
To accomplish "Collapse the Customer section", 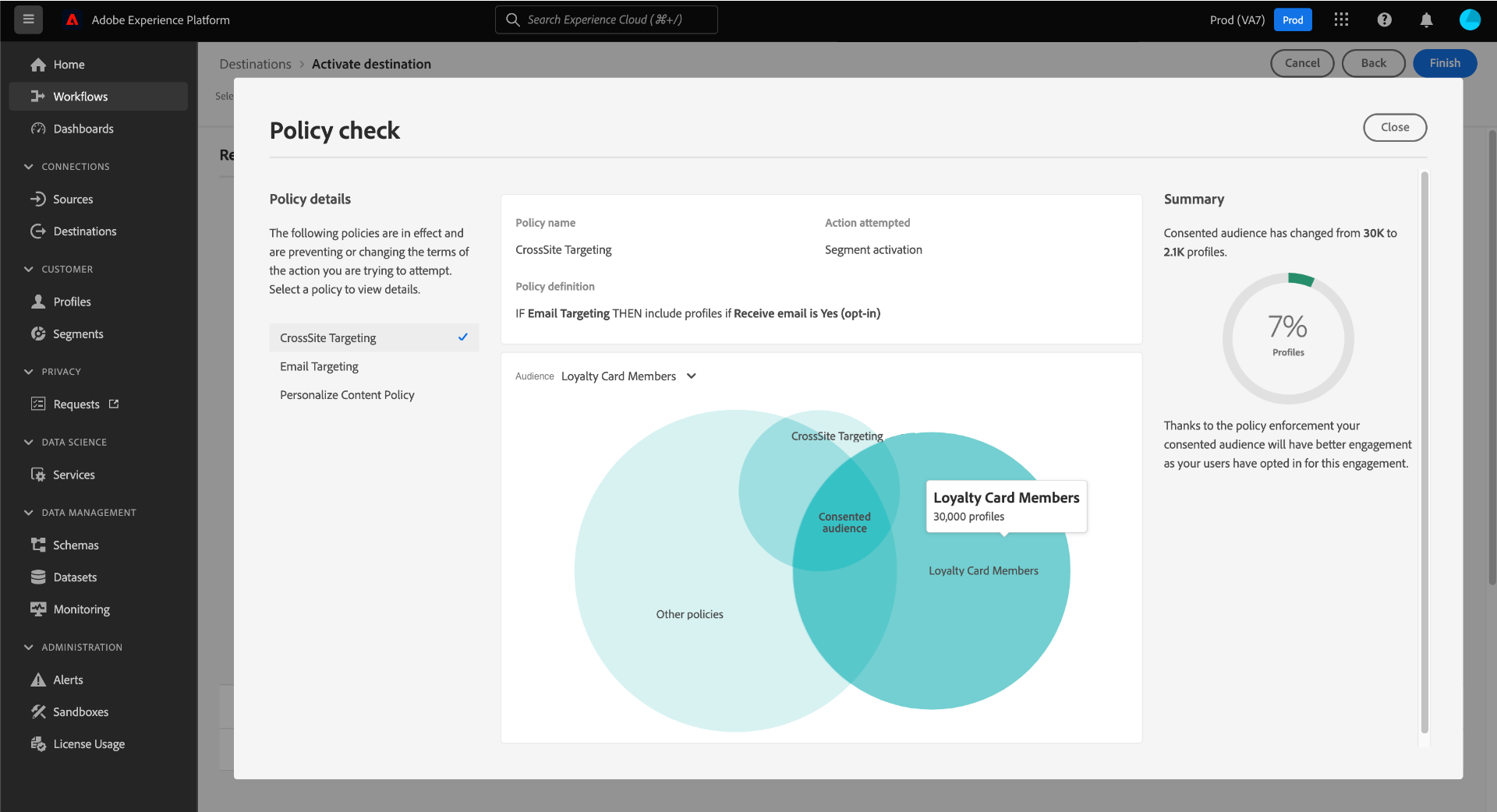I will [29, 270].
